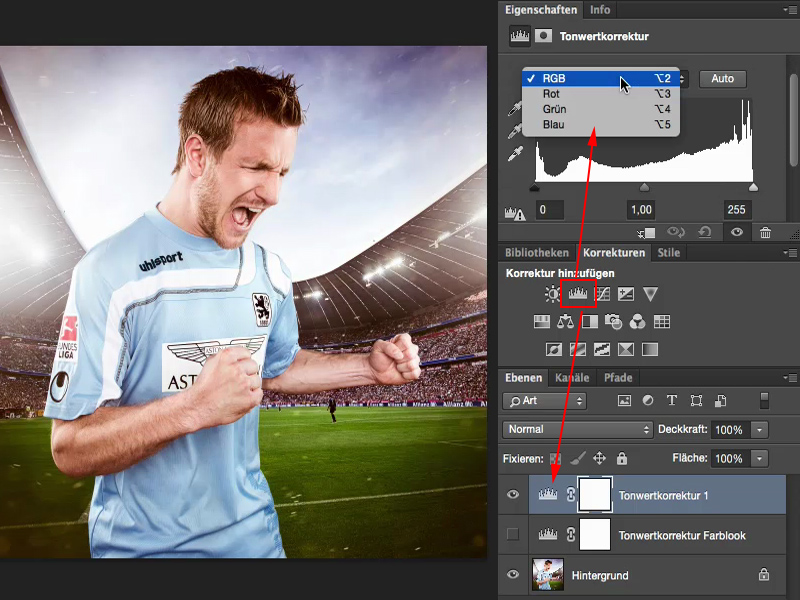Switch to the Bibliotheken tab

click(x=537, y=253)
